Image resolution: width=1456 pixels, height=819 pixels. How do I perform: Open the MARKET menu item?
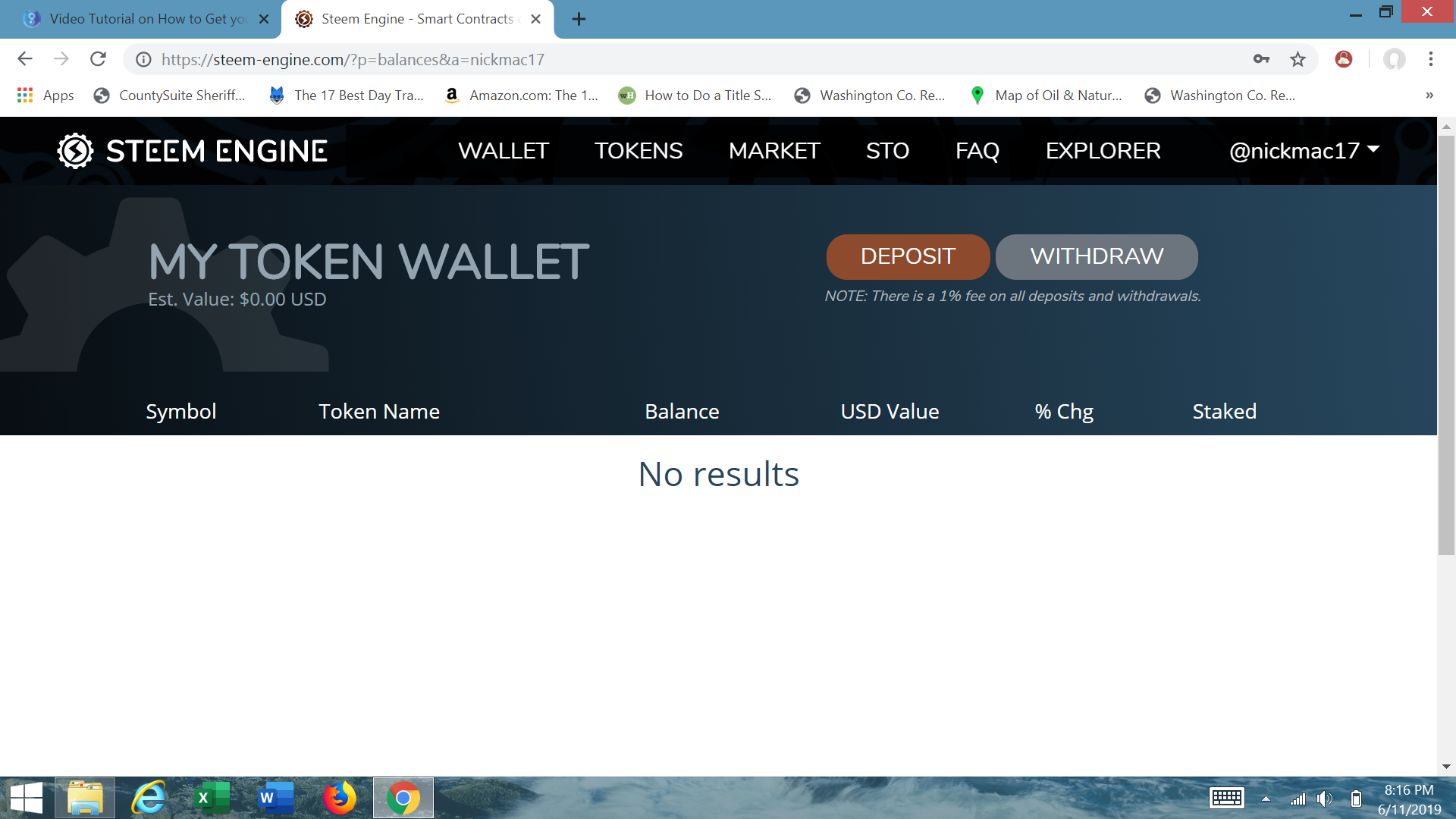(x=773, y=151)
